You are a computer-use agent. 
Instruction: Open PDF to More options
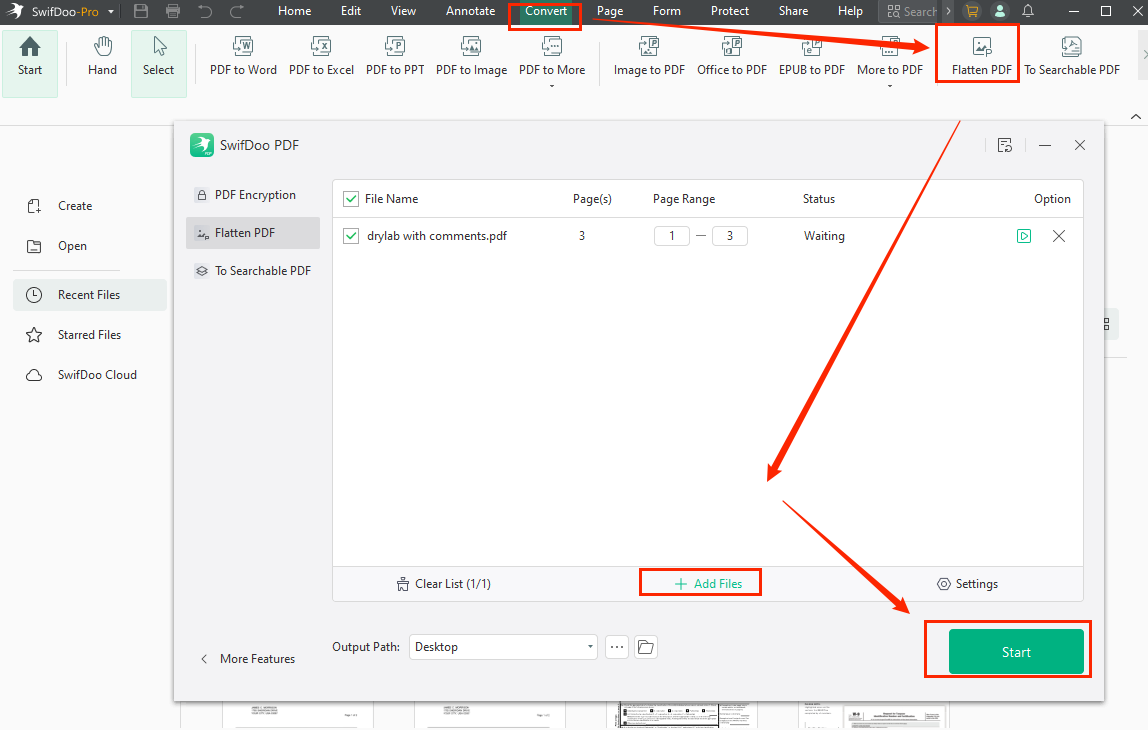pos(552,60)
